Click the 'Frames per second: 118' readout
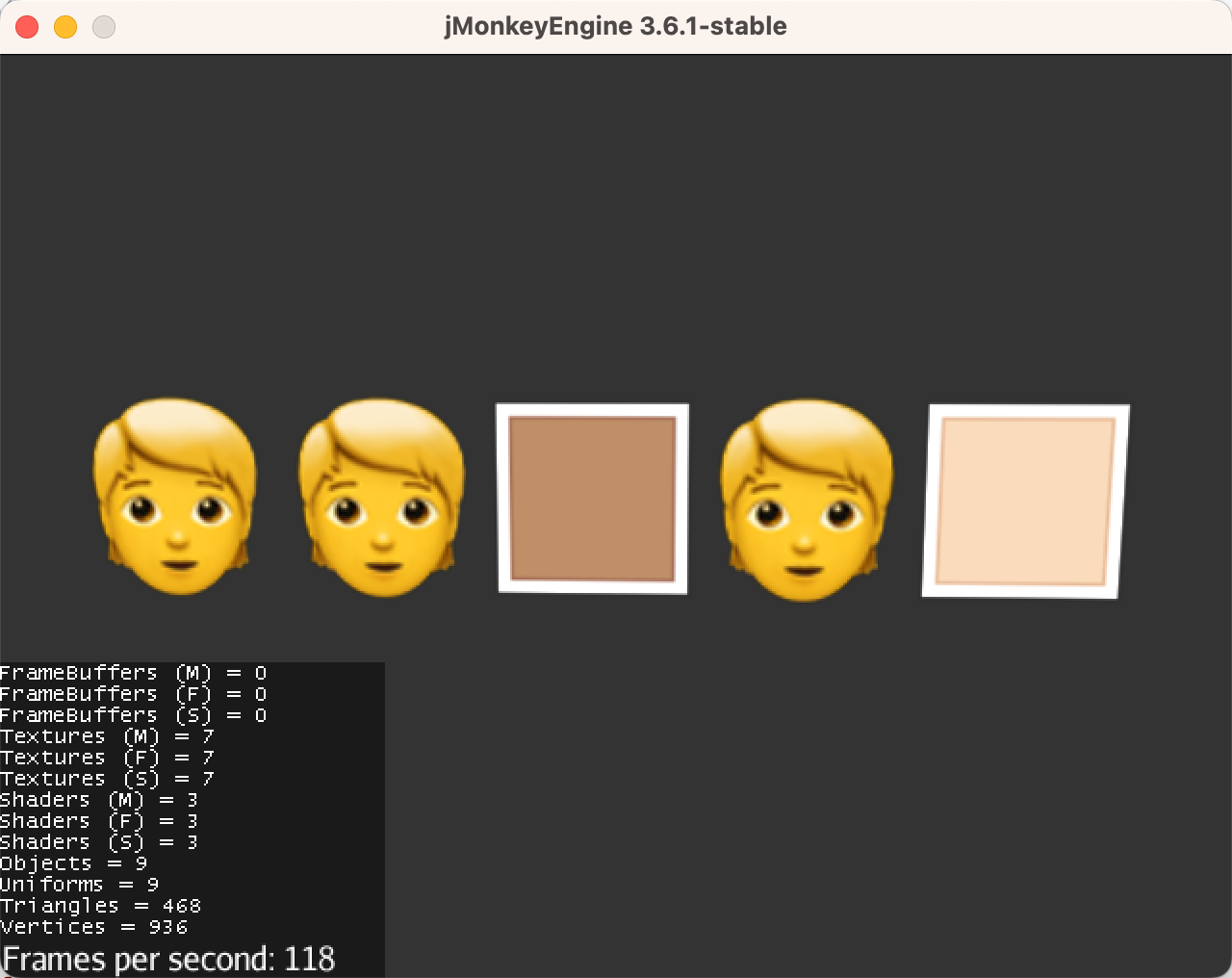The image size is (1232, 978). 169,959
